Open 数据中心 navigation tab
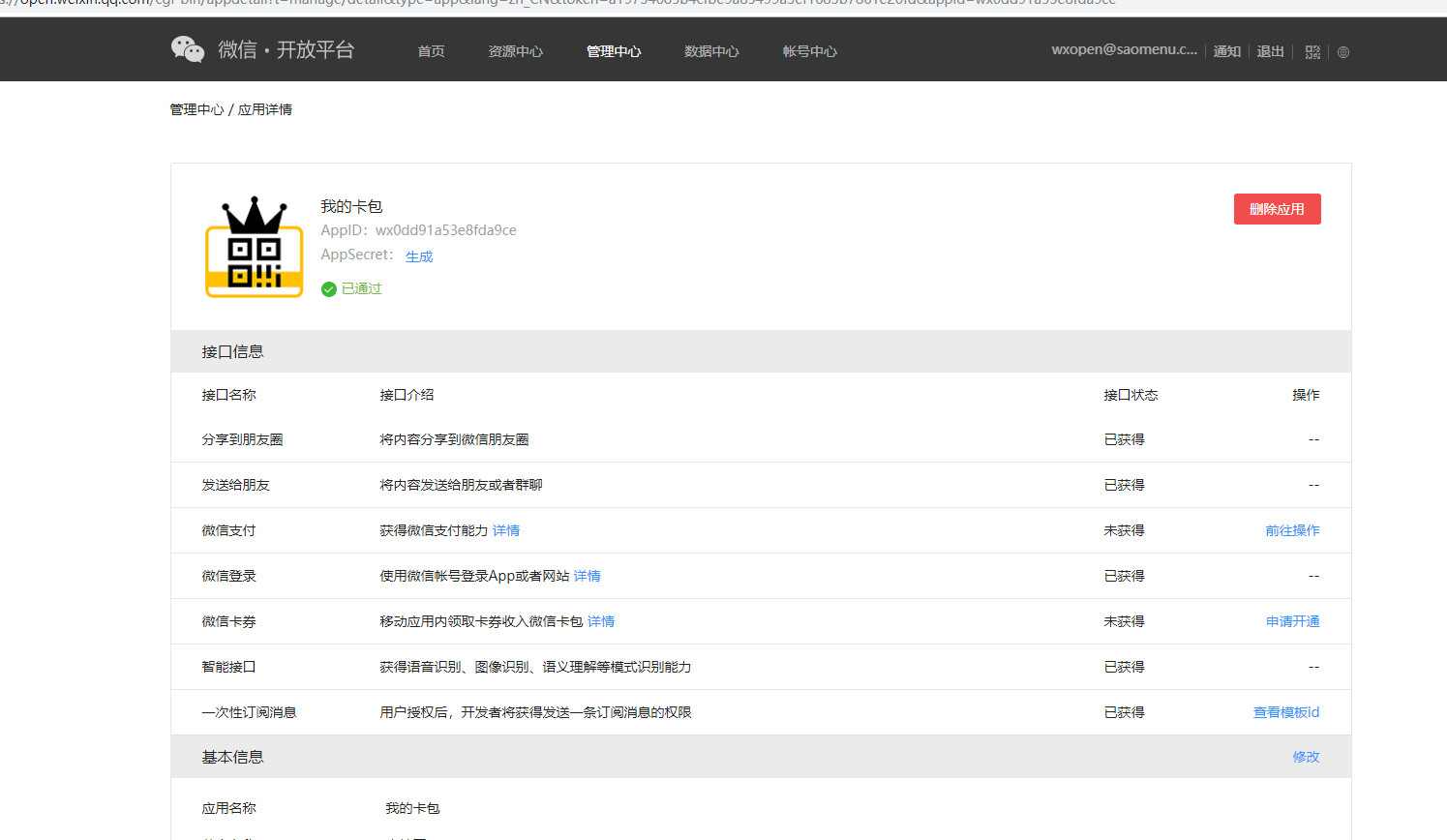This screenshot has height=840, width=1447. [711, 51]
